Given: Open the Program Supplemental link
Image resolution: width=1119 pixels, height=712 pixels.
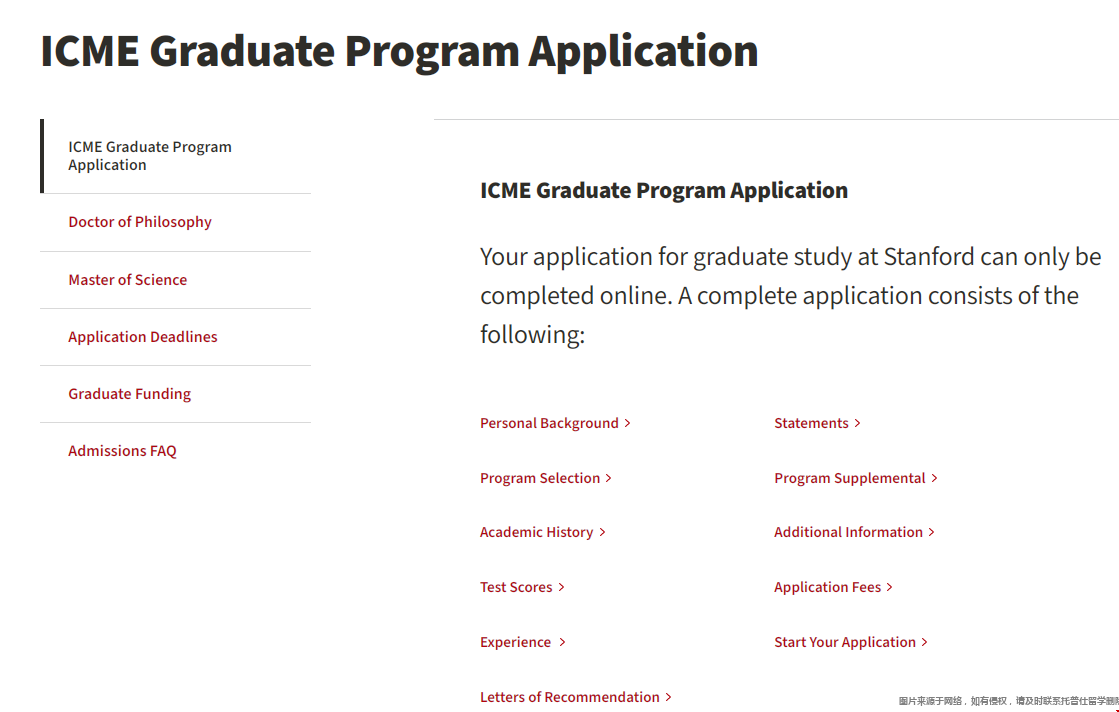Looking at the screenshot, I should [849, 478].
